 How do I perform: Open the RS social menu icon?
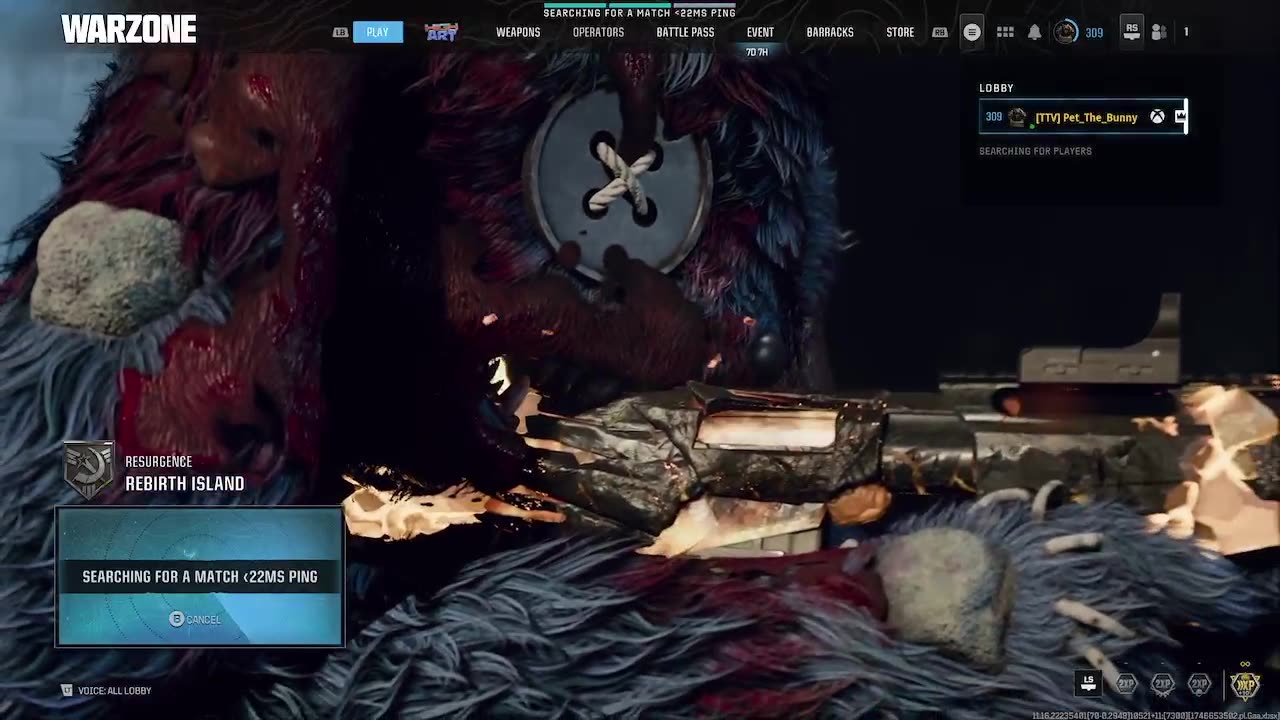coord(1131,30)
